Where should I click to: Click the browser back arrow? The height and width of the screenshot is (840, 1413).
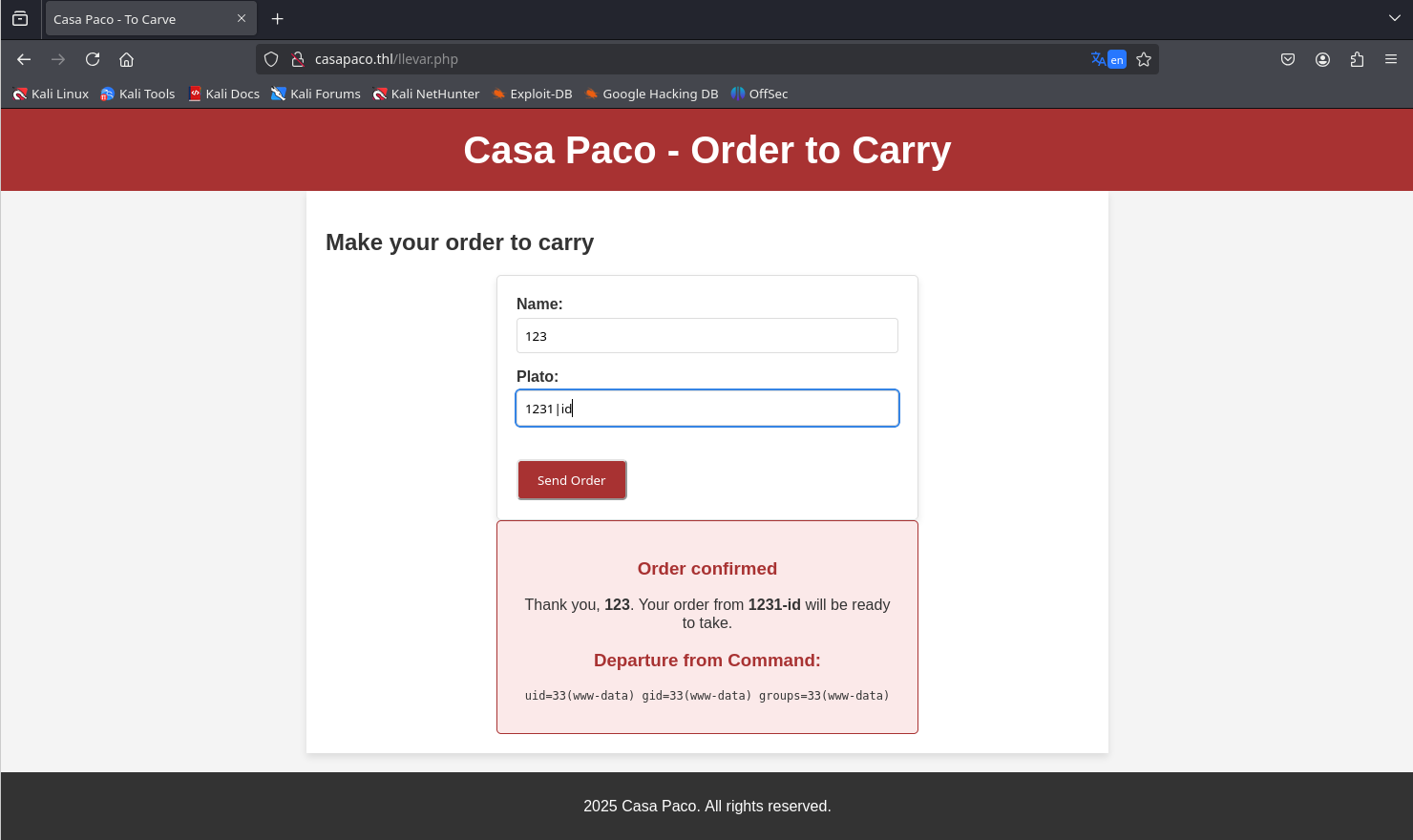click(x=24, y=59)
